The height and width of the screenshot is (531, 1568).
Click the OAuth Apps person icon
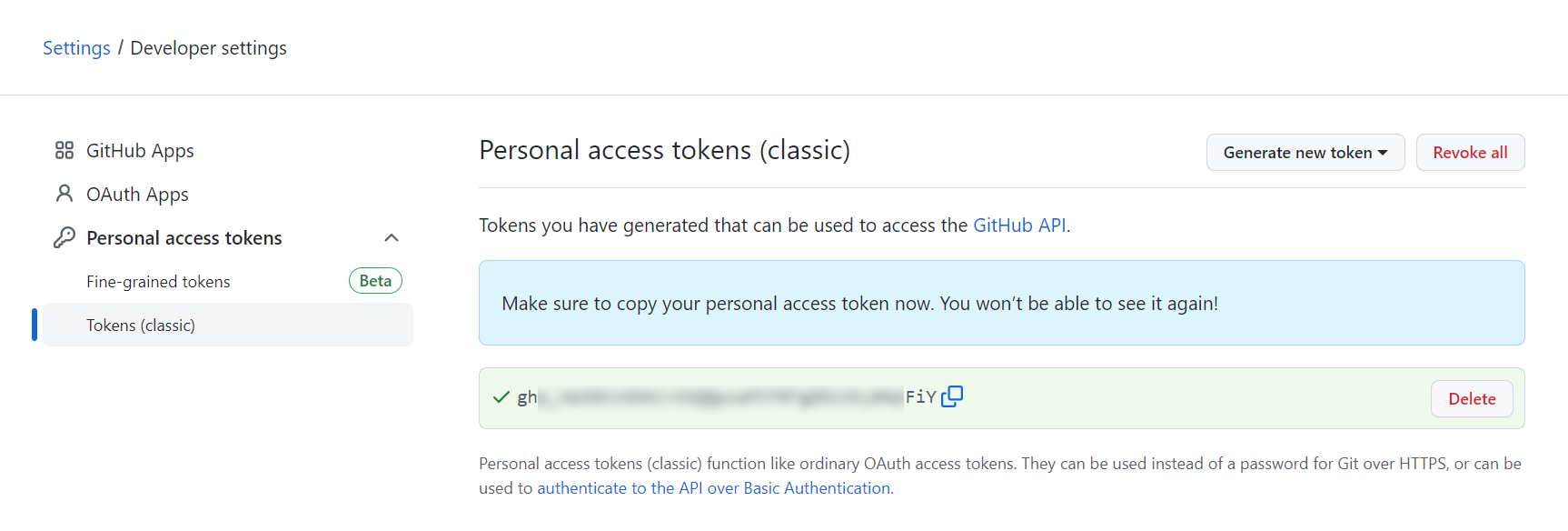click(x=65, y=194)
